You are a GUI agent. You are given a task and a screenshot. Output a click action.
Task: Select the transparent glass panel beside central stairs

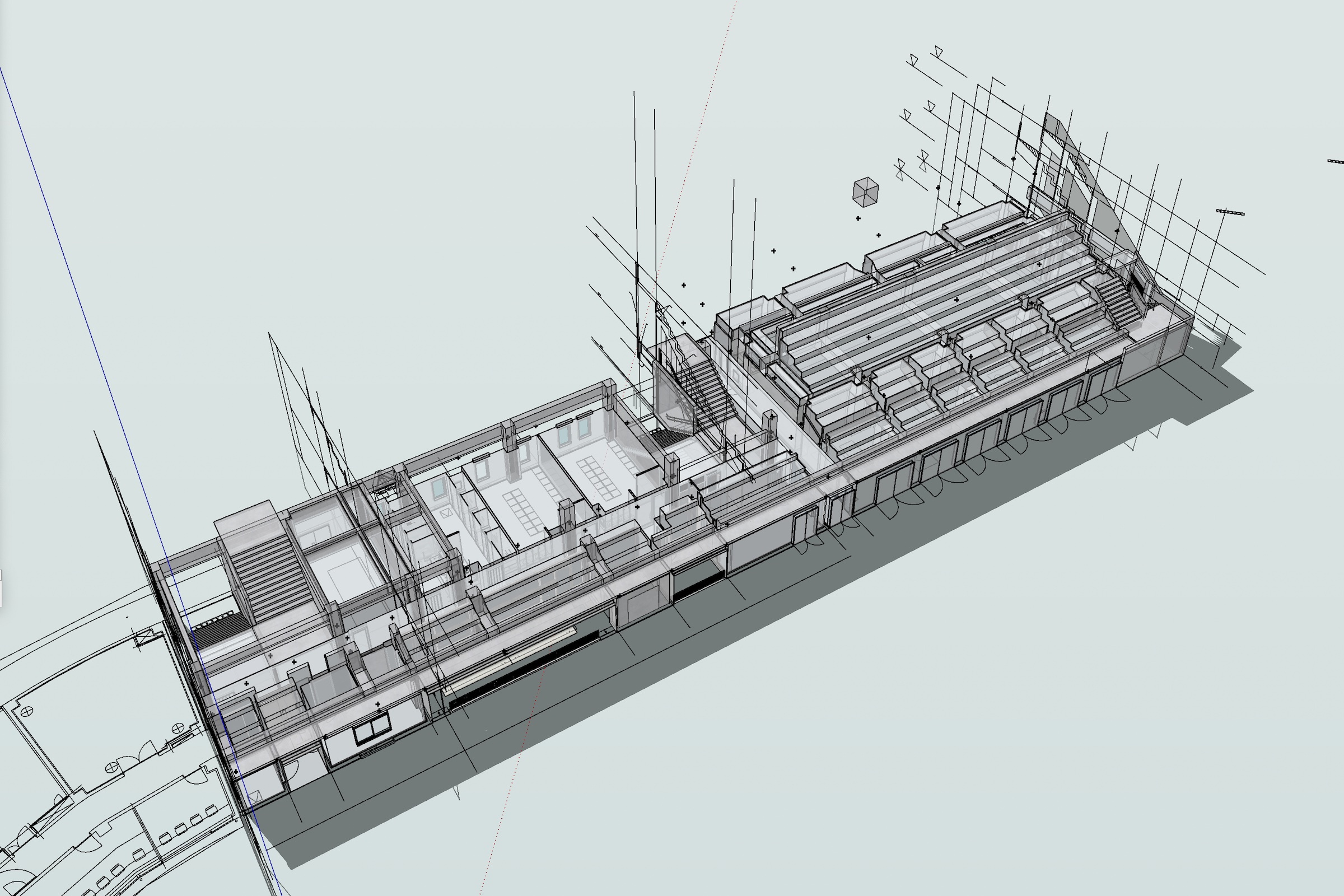673,396
